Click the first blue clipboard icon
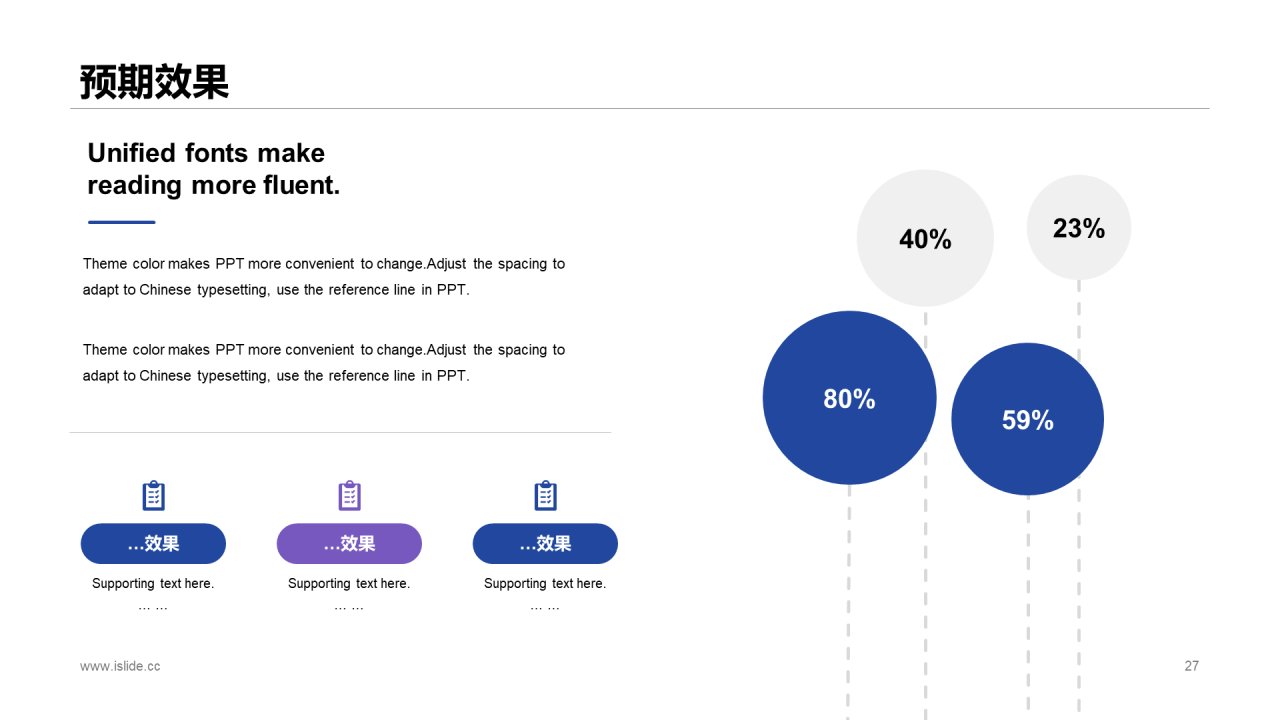 point(153,496)
